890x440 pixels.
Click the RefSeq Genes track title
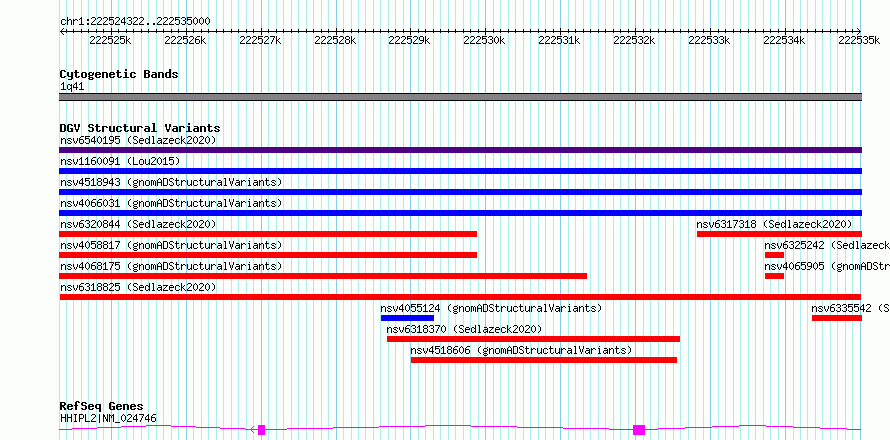click(101, 406)
